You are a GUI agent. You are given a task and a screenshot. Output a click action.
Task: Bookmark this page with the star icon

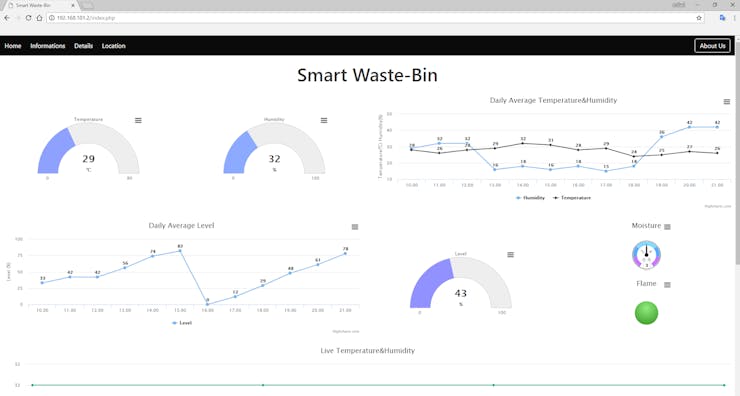[699, 18]
